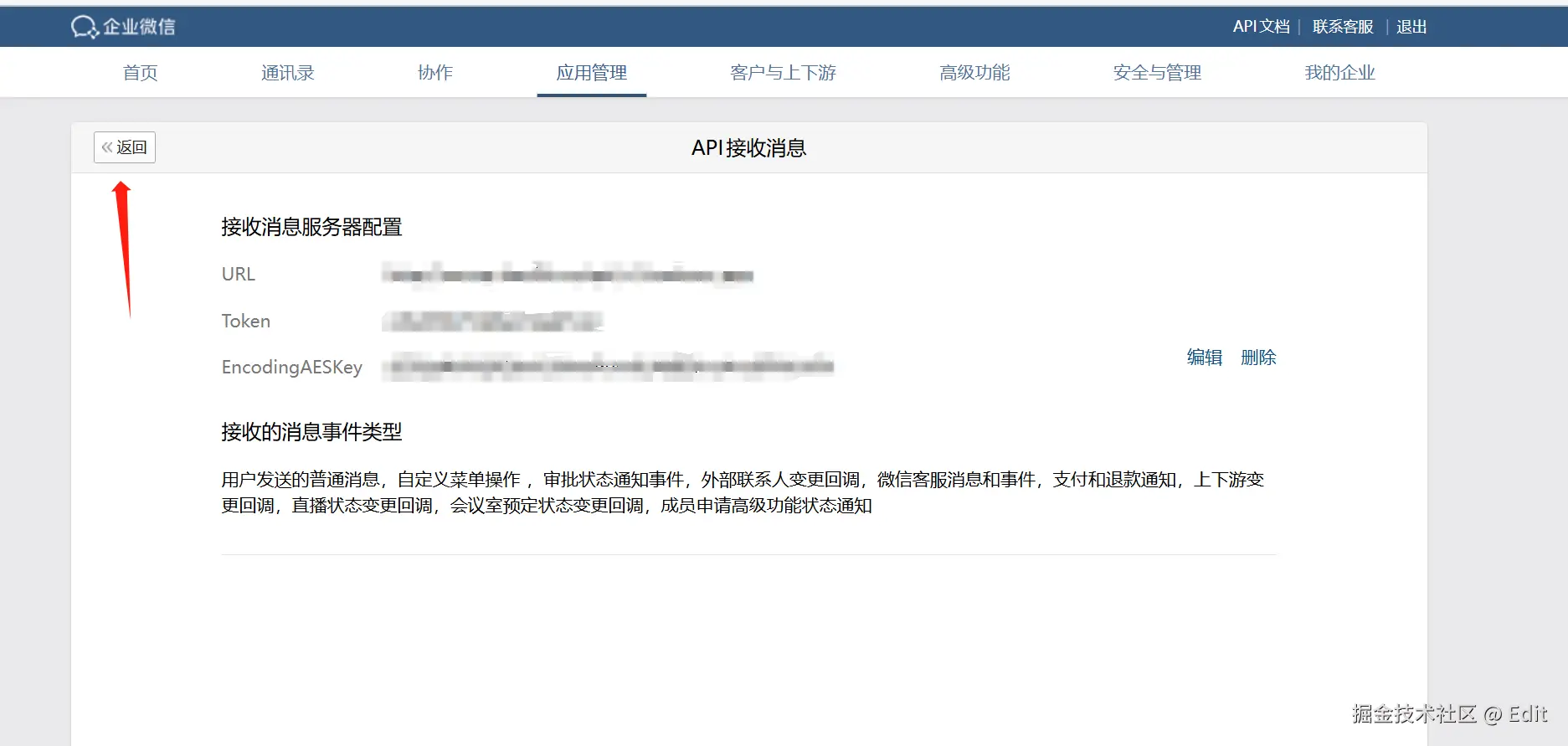Viewport: 1568px width, 746px height.
Task: Click the blurred EncodingAESKey value
Action: click(x=608, y=366)
